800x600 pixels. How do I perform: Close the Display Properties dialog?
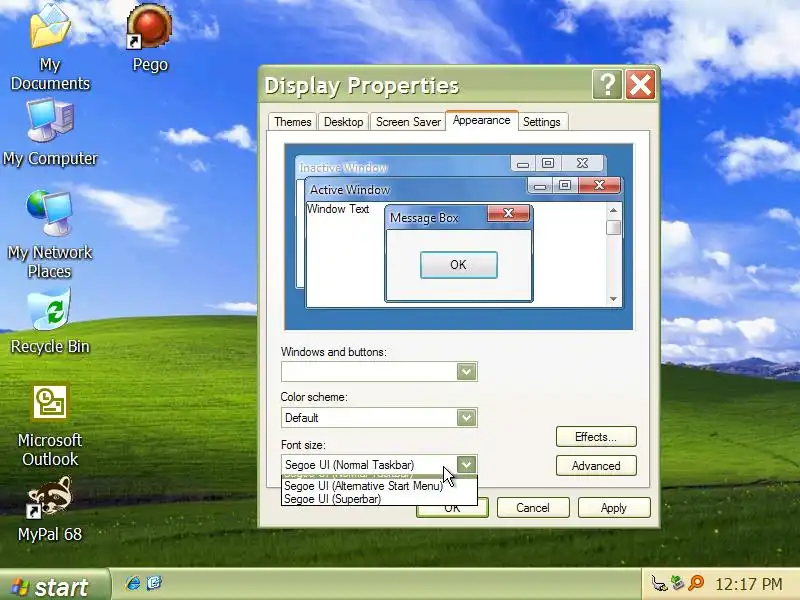640,85
